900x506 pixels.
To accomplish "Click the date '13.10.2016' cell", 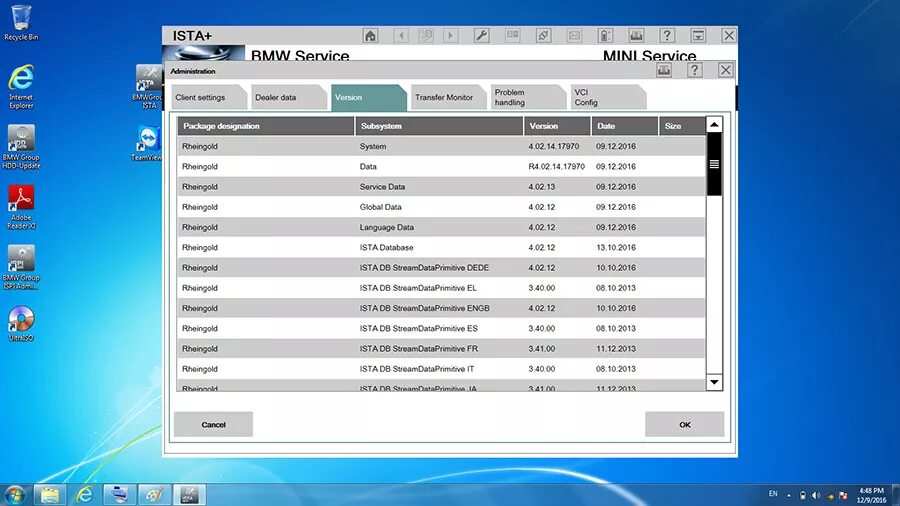I will 616,247.
